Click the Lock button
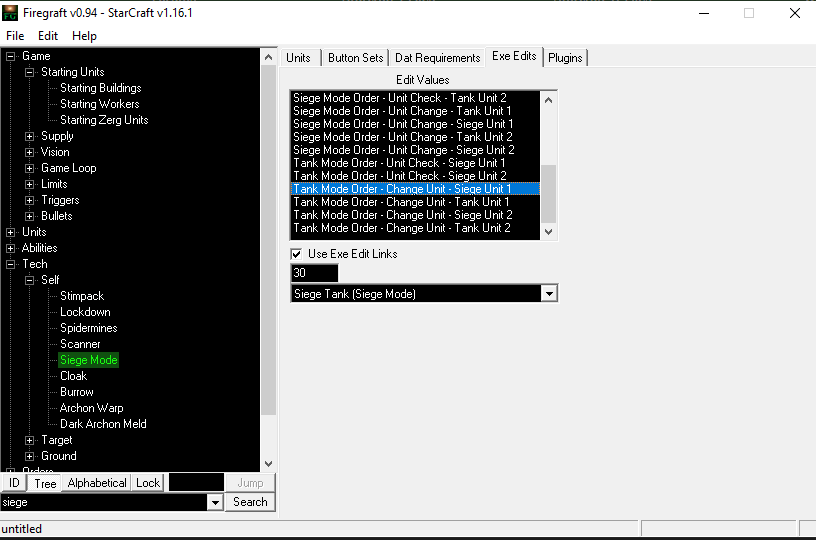Image resolution: width=816 pixels, height=540 pixels. tap(148, 483)
